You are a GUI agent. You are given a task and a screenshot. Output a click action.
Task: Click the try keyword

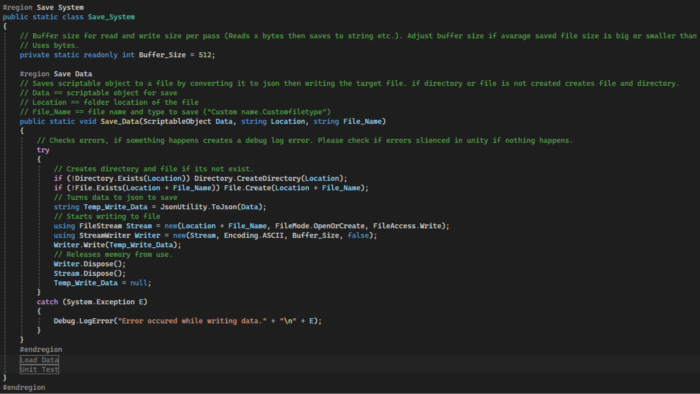(x=43, y=150)
